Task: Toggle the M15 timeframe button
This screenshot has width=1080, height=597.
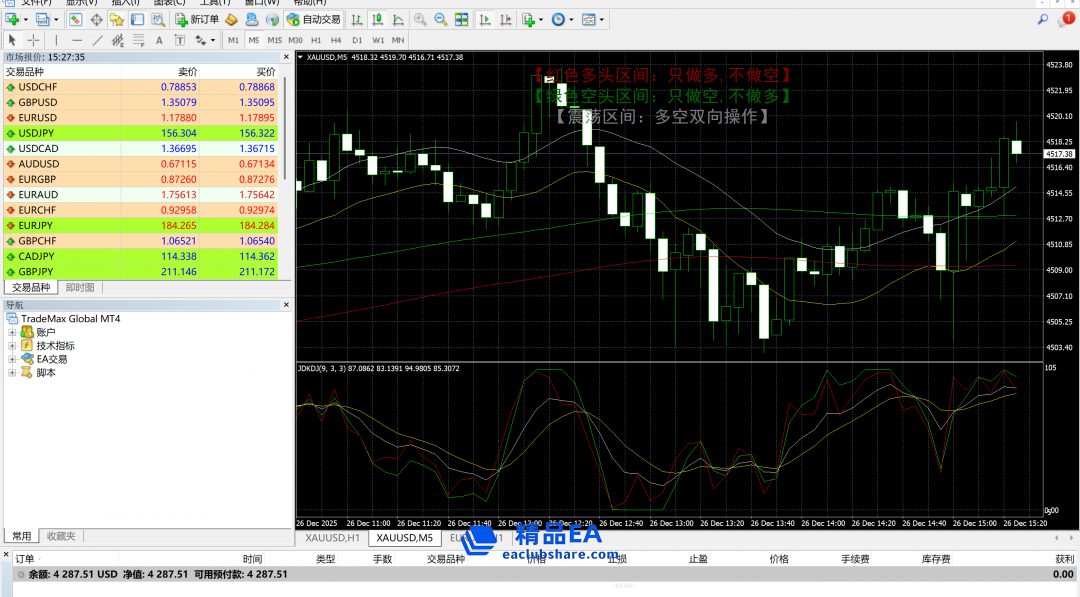Action: [274, 40]
